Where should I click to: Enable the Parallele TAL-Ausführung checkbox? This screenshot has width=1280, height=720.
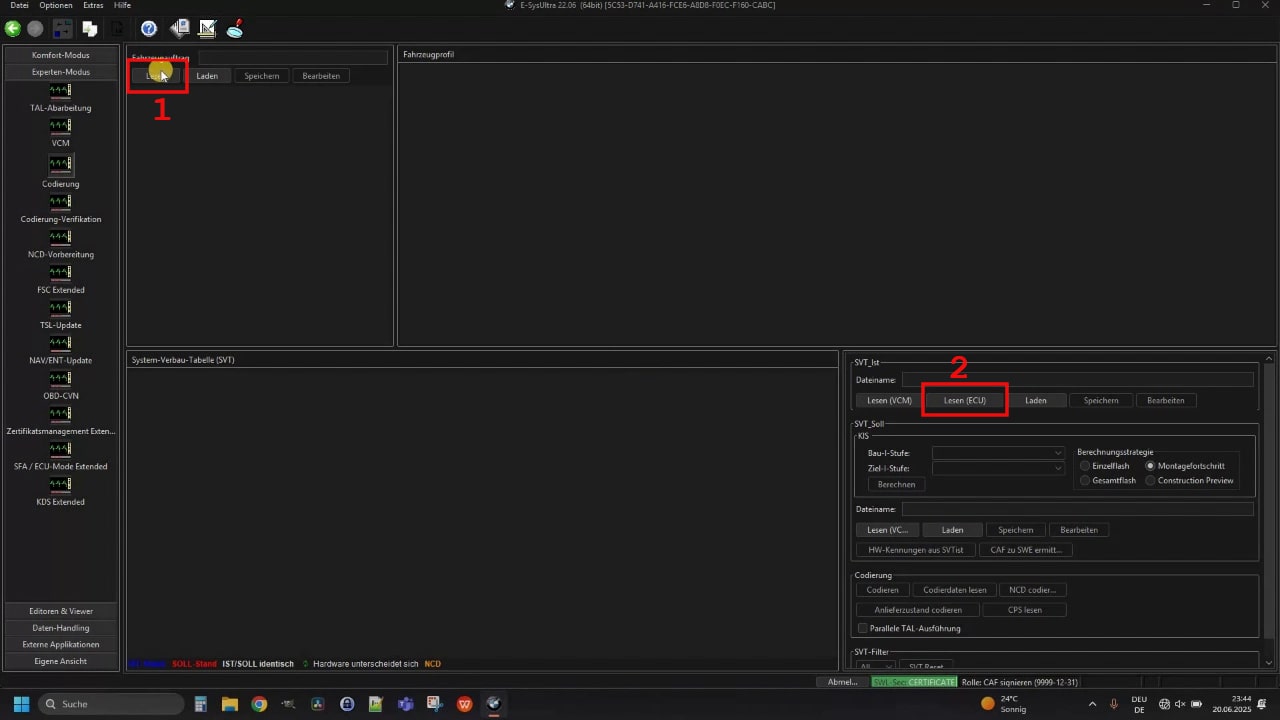863,628
